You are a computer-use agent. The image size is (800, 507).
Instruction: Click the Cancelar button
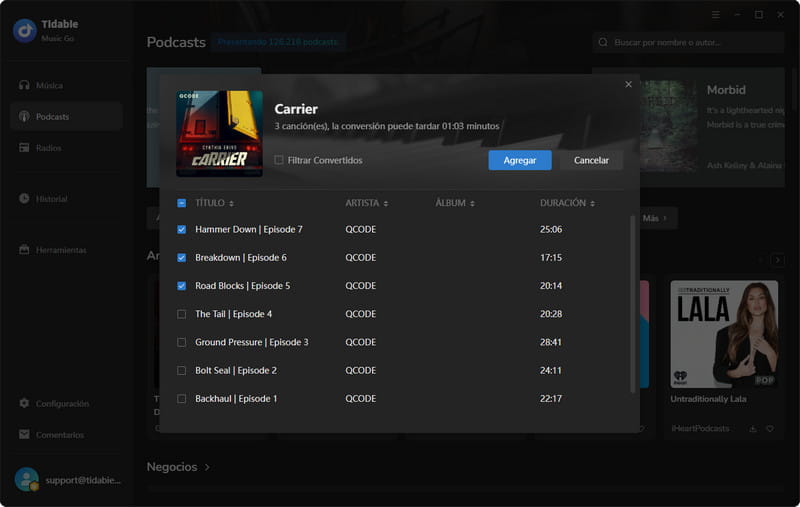click(x=591, y=160)
